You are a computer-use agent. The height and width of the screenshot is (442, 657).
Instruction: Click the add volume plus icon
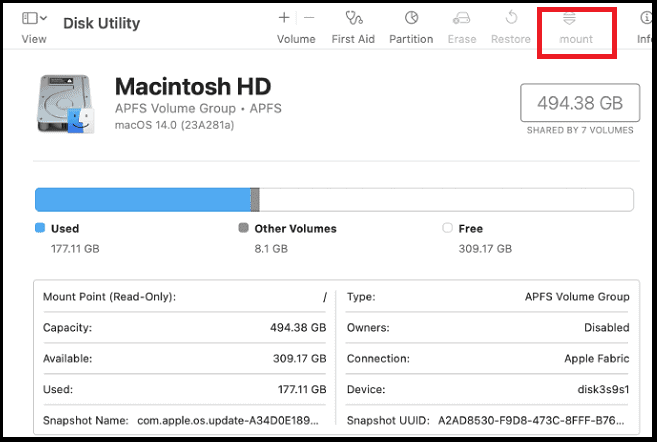coord(284,18)
